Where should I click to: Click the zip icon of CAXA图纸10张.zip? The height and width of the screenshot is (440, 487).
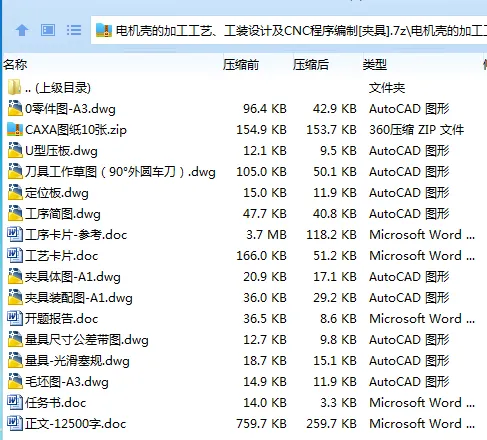(x=15, y=129)
